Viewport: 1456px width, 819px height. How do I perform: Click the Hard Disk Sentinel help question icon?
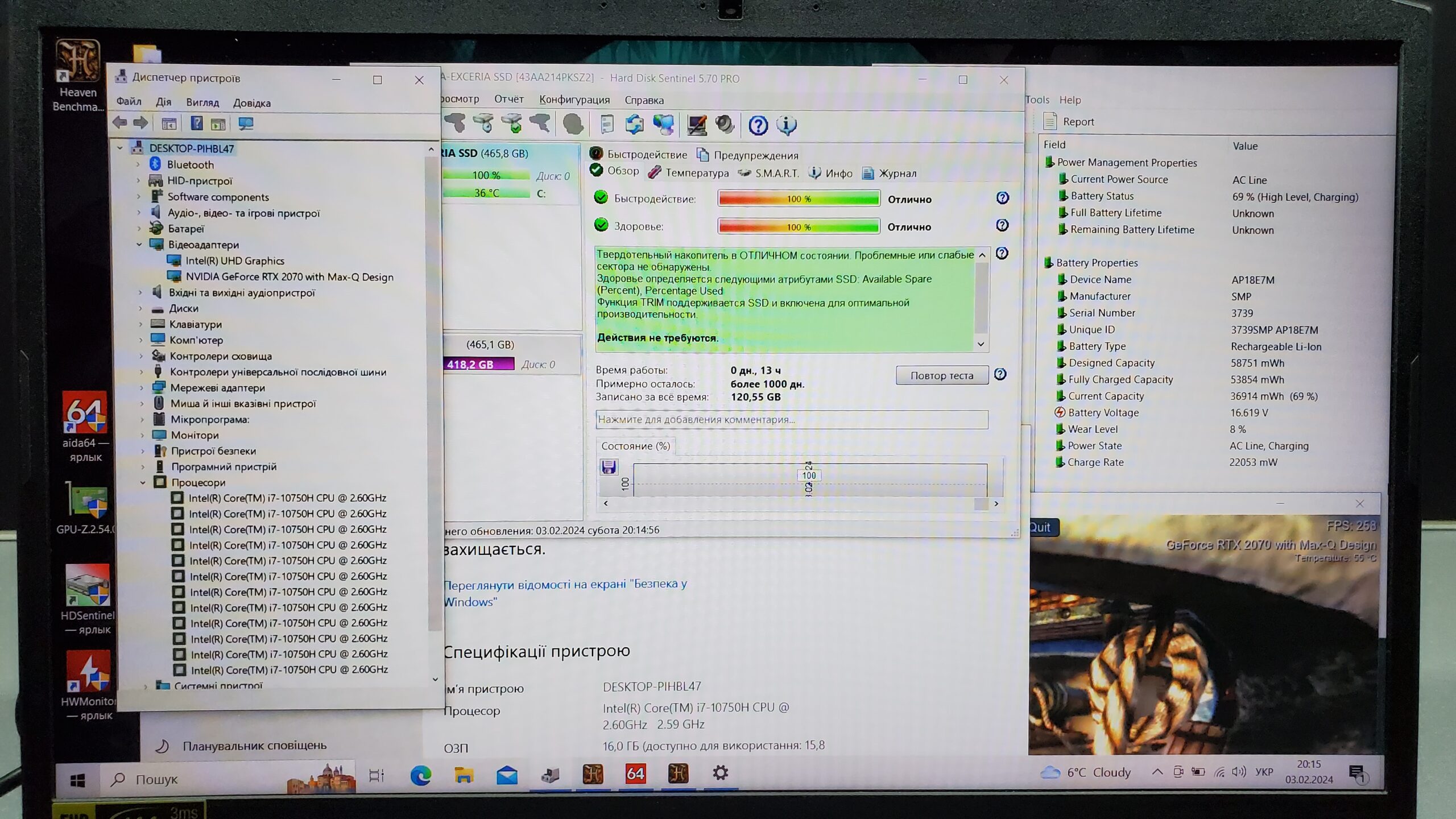tap(758, 125)
